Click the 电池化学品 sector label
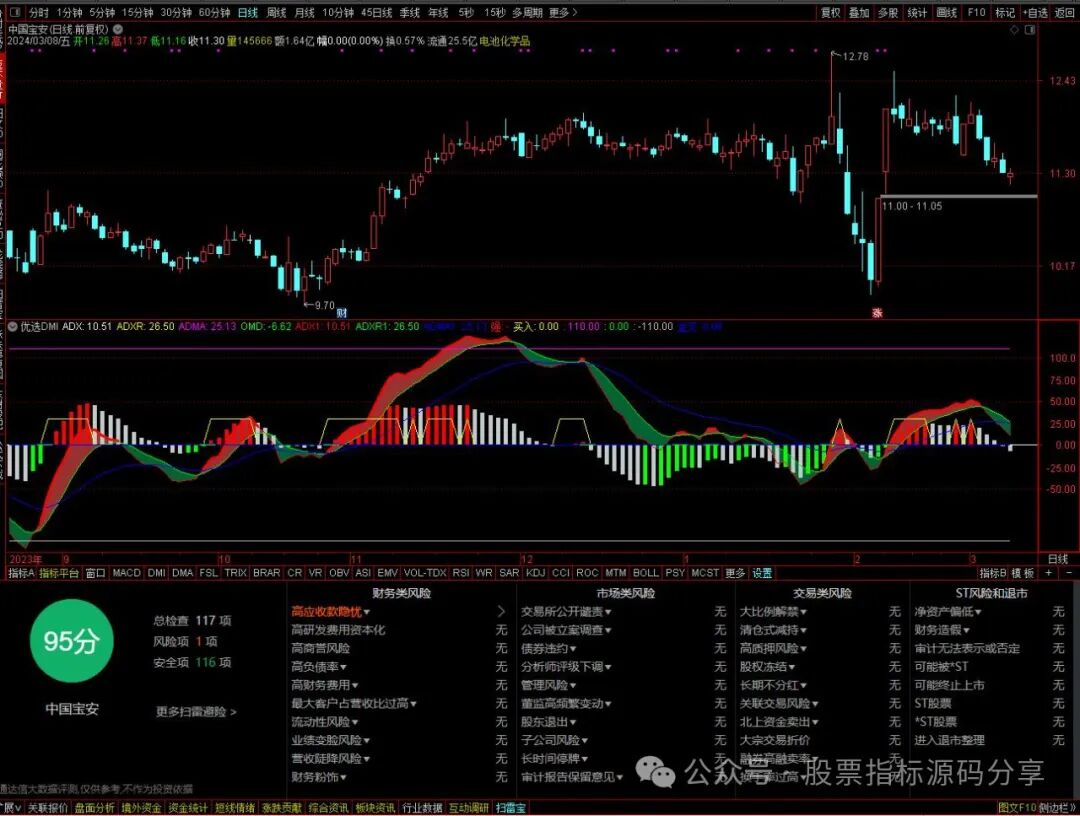Image resolution: width=1080 pixels, height=816 pixels. tap(505, 41)
